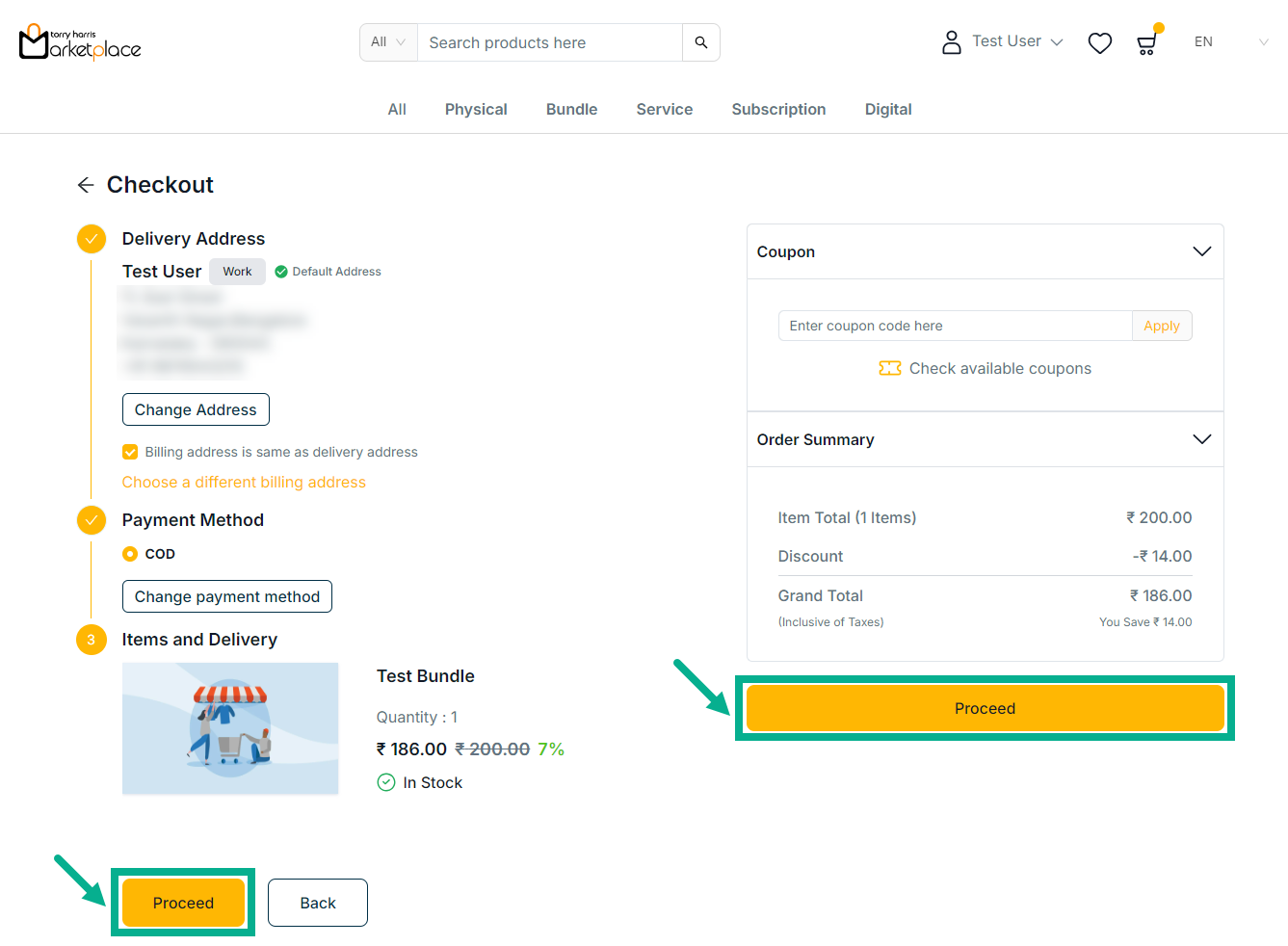Collapse the Coupon section

(x=1201, y=251)
